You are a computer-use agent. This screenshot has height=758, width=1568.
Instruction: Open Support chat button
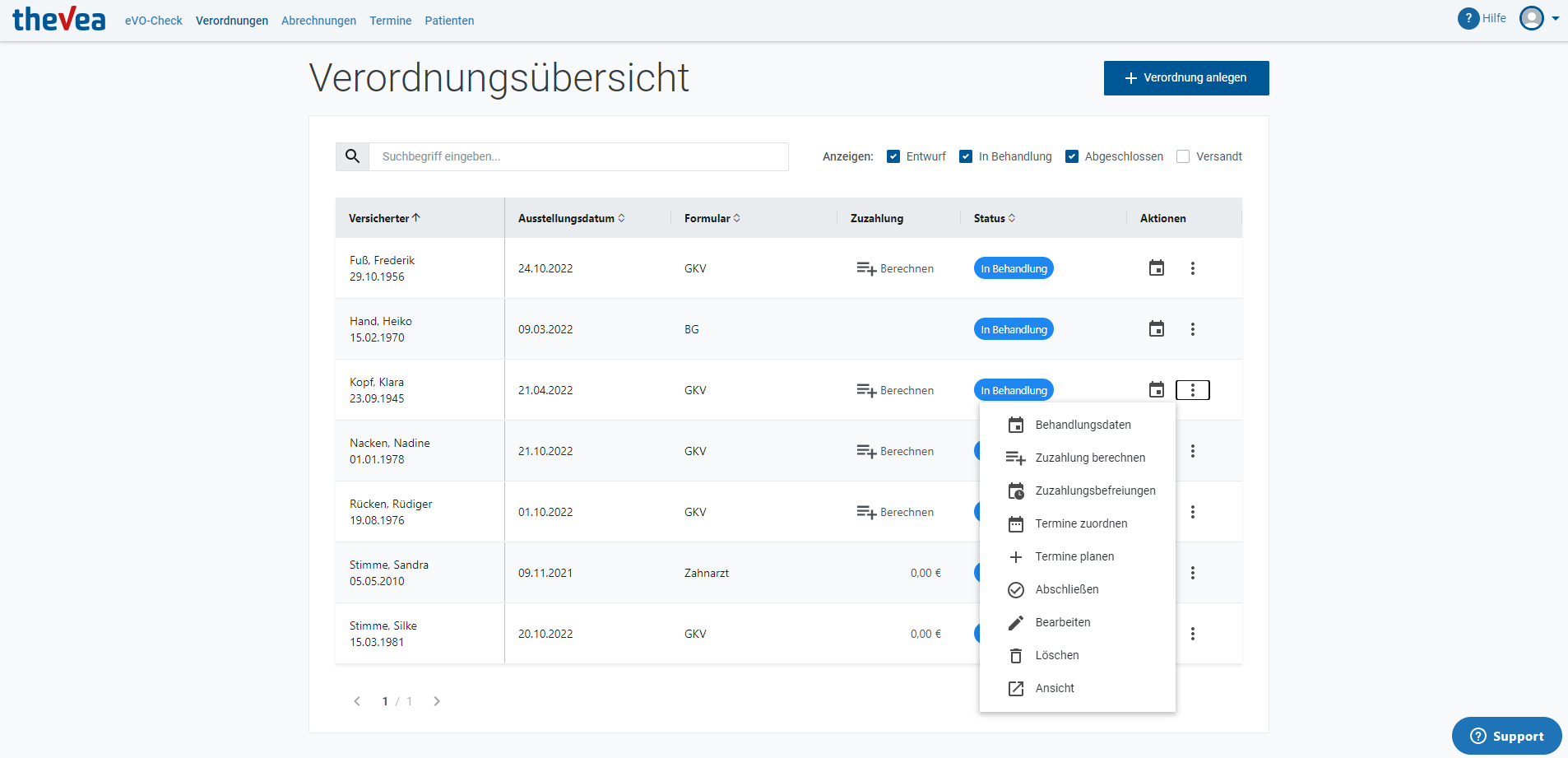[x=1506, y=736]
